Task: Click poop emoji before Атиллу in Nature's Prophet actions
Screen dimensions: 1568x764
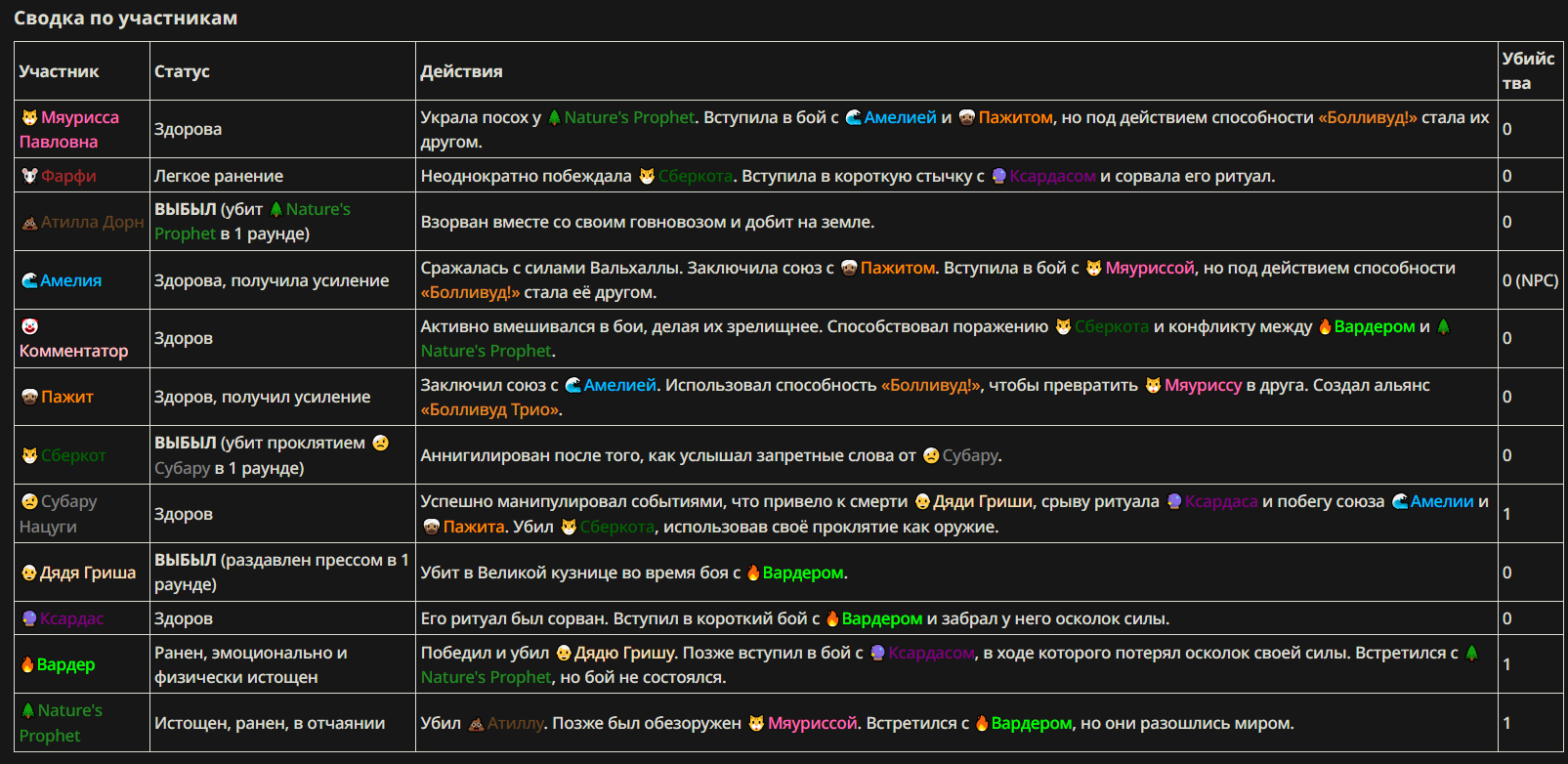Action: click(x=476, y=723)
